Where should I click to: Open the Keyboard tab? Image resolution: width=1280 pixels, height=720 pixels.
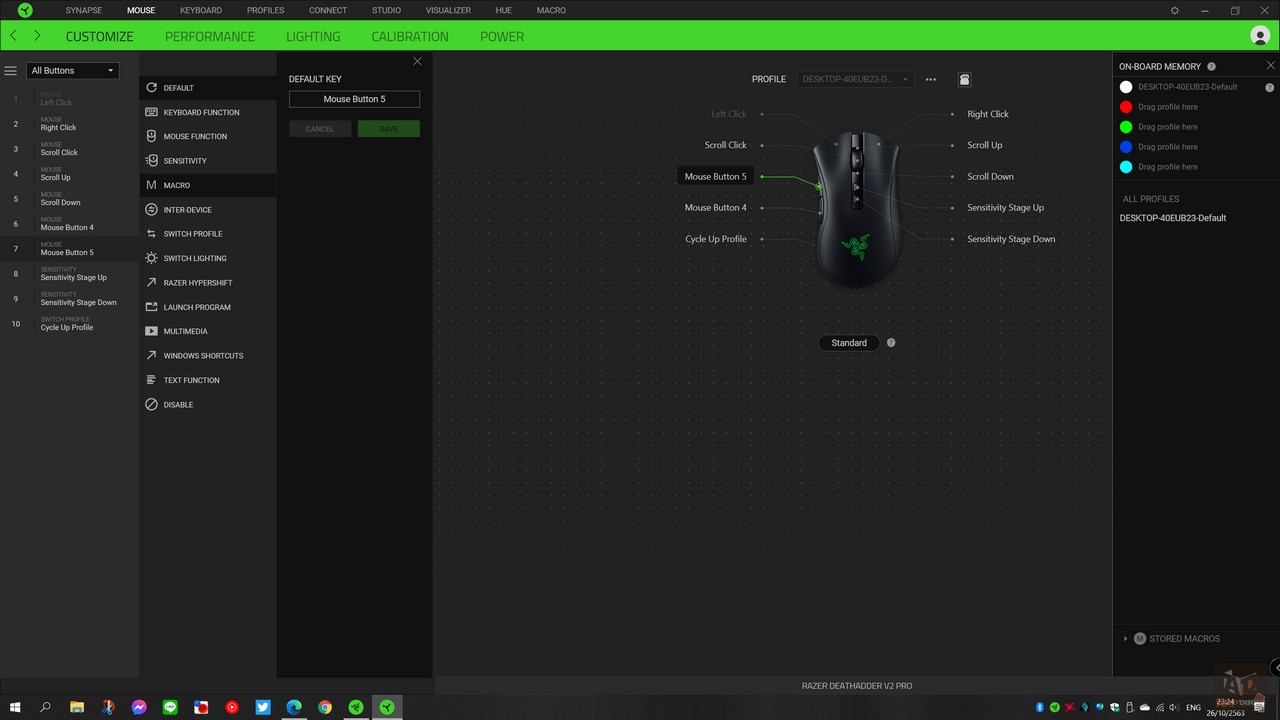point(201,10)
